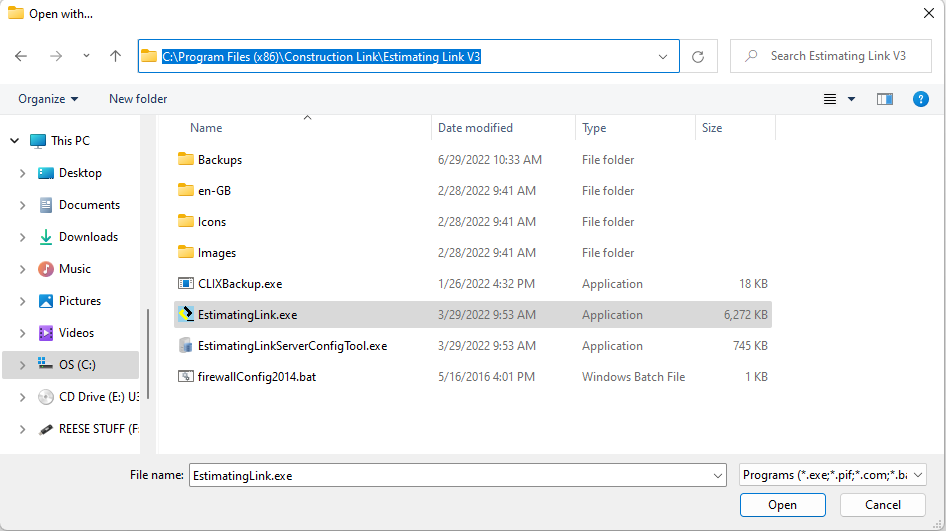Viewport: 946px width, 531px height.
Task: Sort by the Name column header
Action: [x=206, y=128]
